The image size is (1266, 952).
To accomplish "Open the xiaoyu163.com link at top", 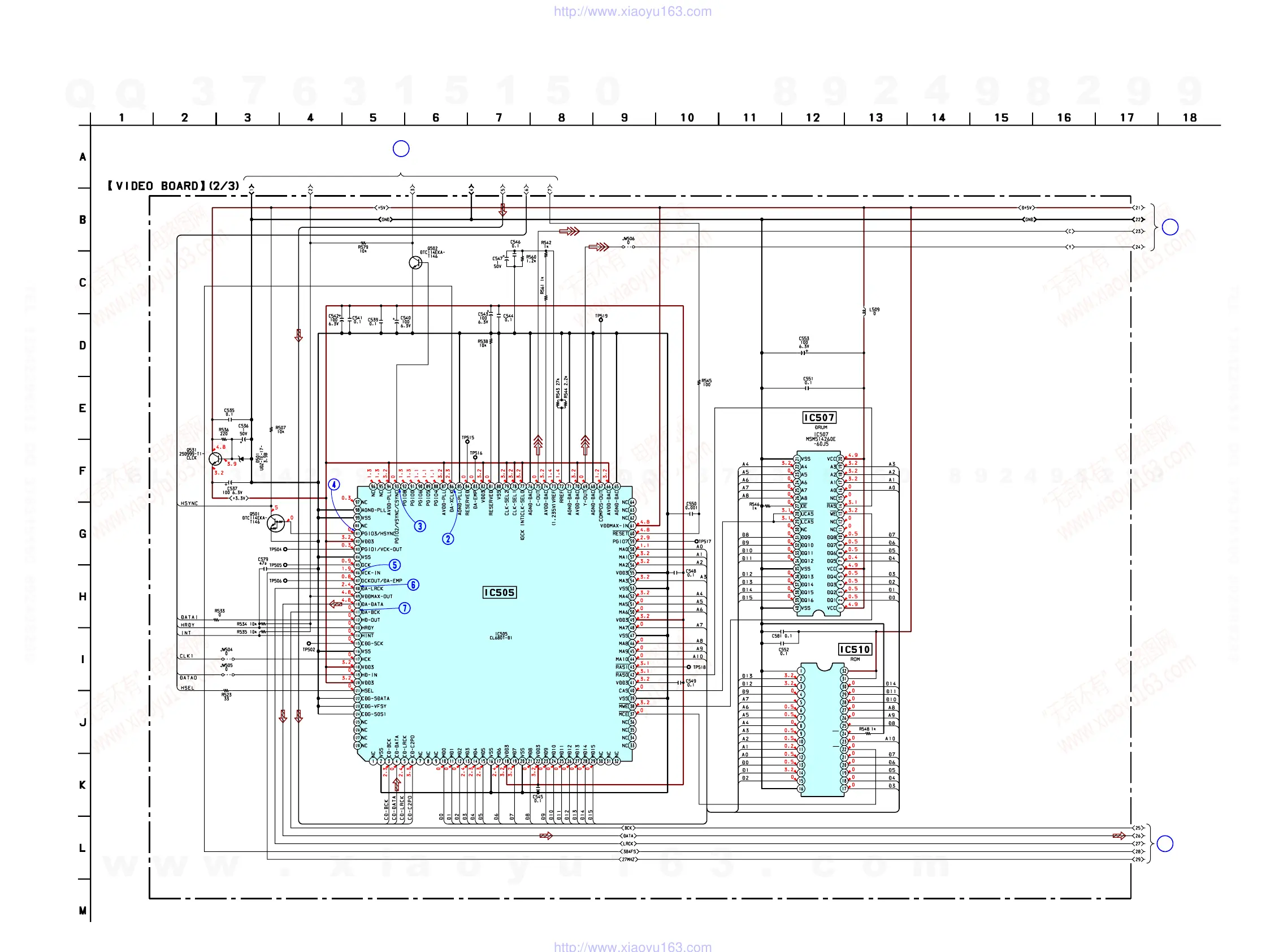I will 632,11.
